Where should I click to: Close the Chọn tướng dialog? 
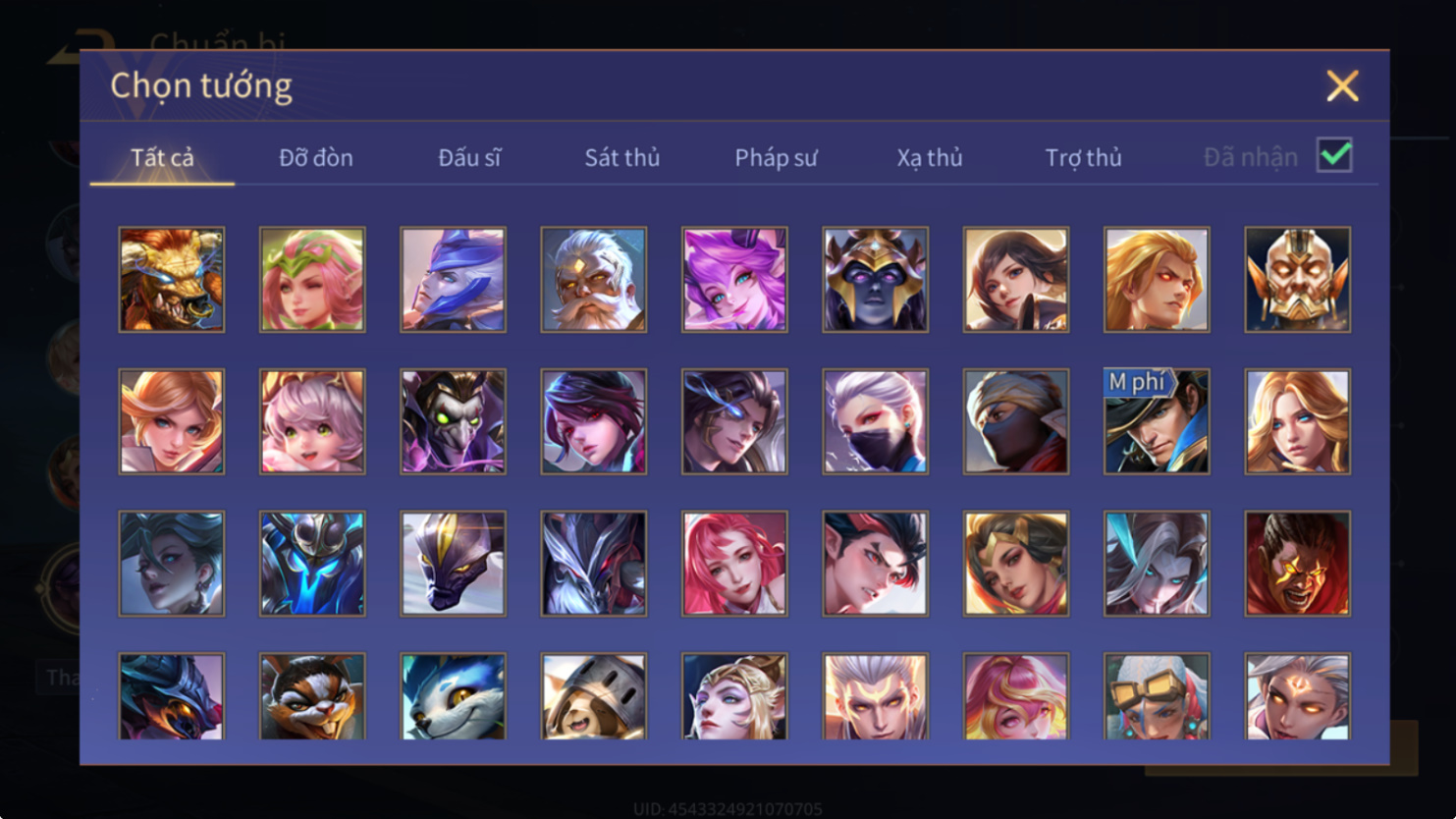[x=1342, y=86]
